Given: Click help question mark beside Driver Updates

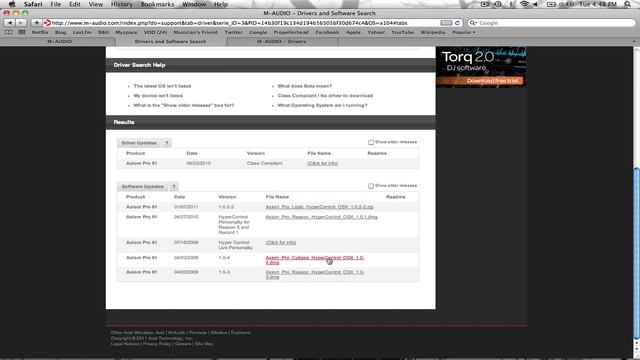Looking at the screenshot, I should pyautogui.click(x=167, y=143).
